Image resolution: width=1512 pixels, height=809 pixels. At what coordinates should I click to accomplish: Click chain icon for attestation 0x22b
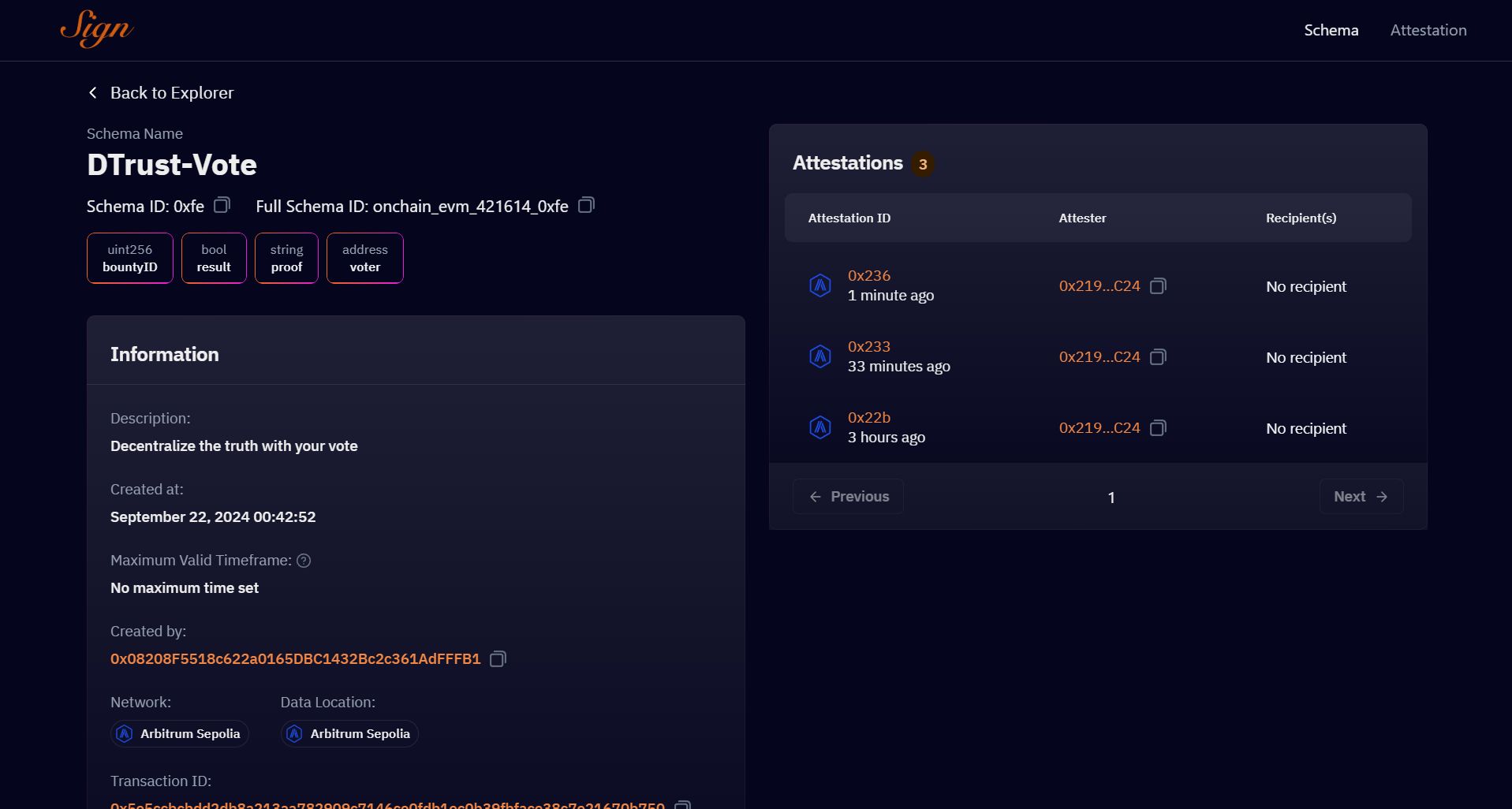point(820,427)
